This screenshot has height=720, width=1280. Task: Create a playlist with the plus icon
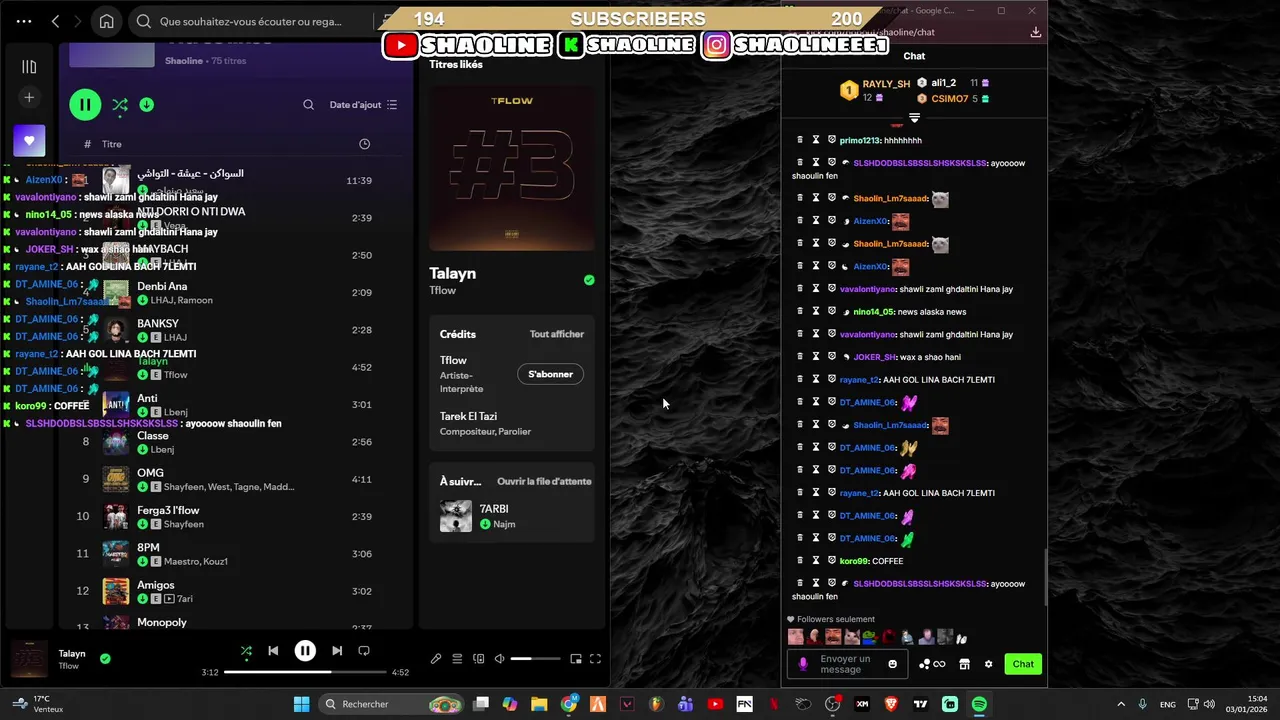pos(29,98)
